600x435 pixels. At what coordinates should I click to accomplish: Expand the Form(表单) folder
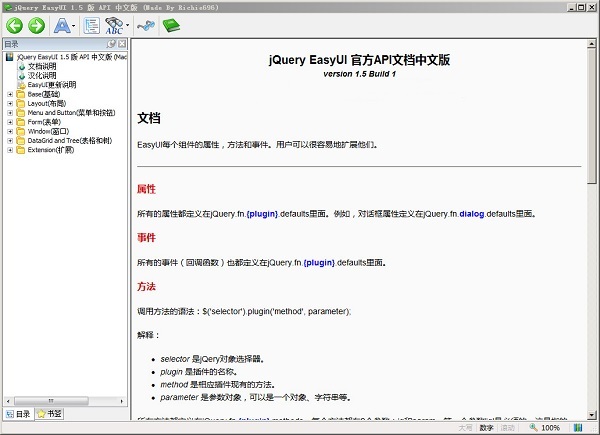[10, 122]
